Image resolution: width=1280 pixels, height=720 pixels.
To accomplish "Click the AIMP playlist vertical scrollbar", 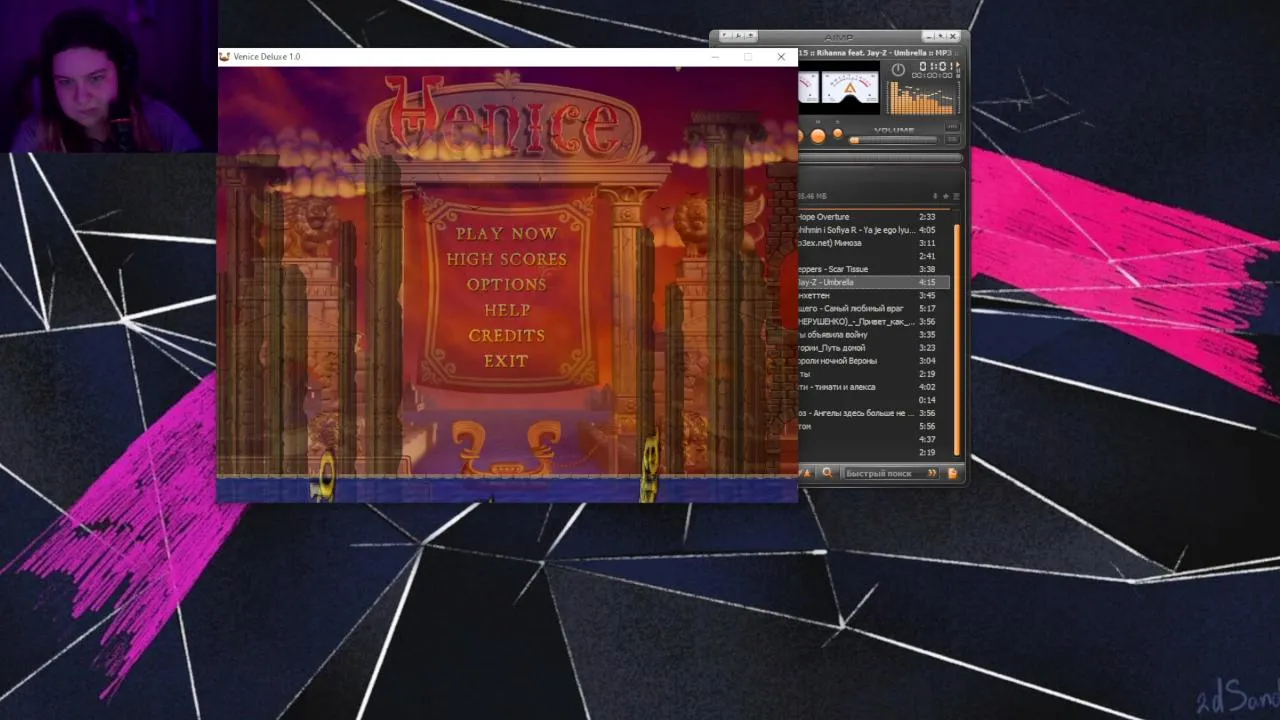I will (957, 338).
